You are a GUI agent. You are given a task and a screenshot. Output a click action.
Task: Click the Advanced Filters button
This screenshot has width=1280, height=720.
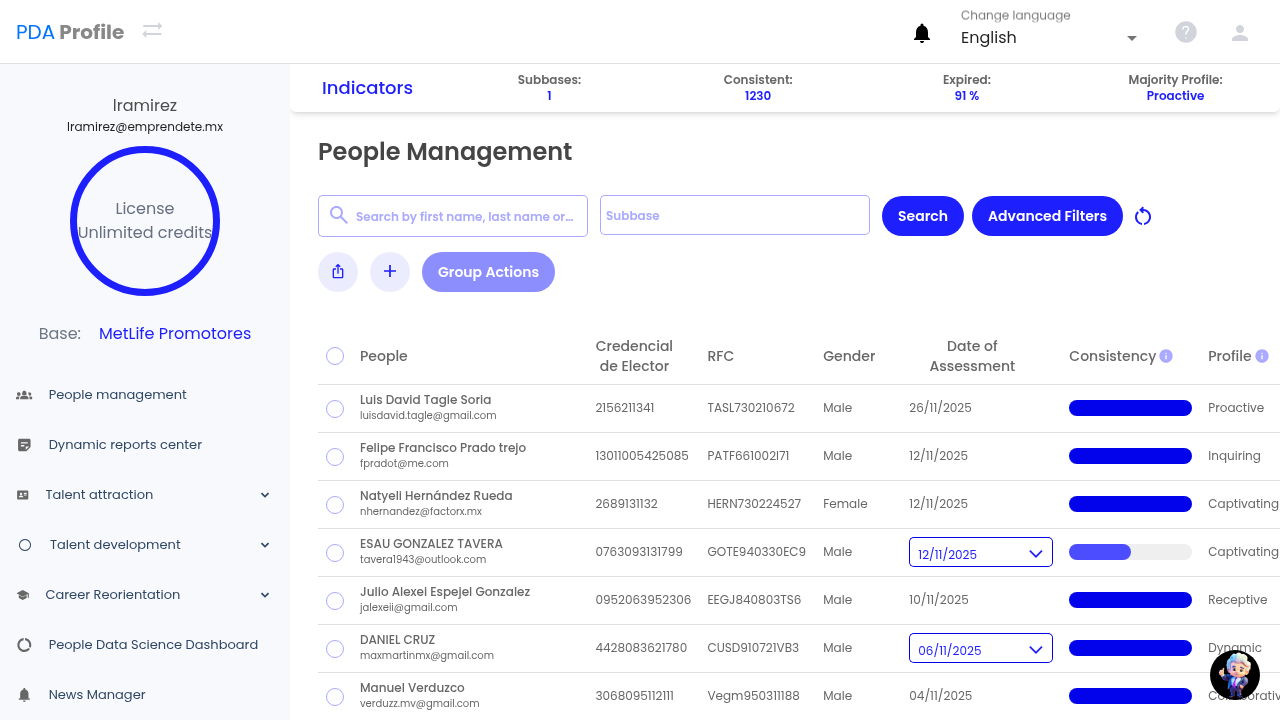(1047, 216)
